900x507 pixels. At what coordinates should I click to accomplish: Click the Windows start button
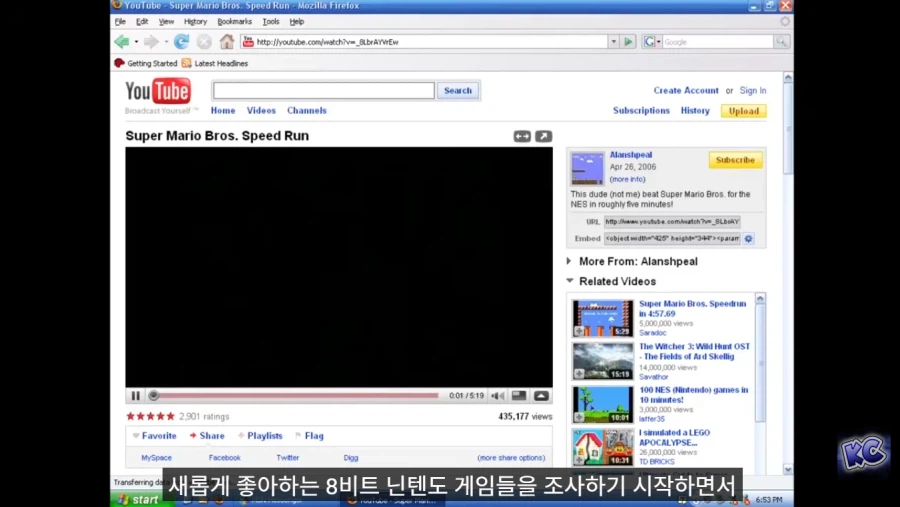pos(138,500)
